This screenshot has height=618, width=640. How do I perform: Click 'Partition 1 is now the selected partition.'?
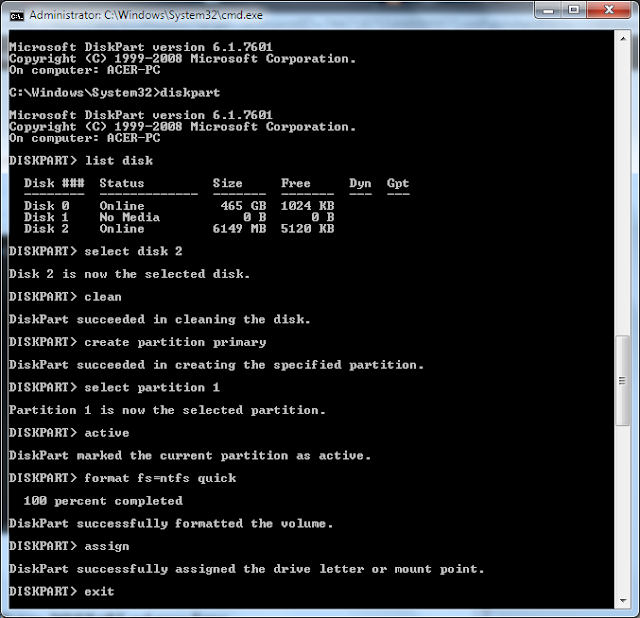[167, 410]
